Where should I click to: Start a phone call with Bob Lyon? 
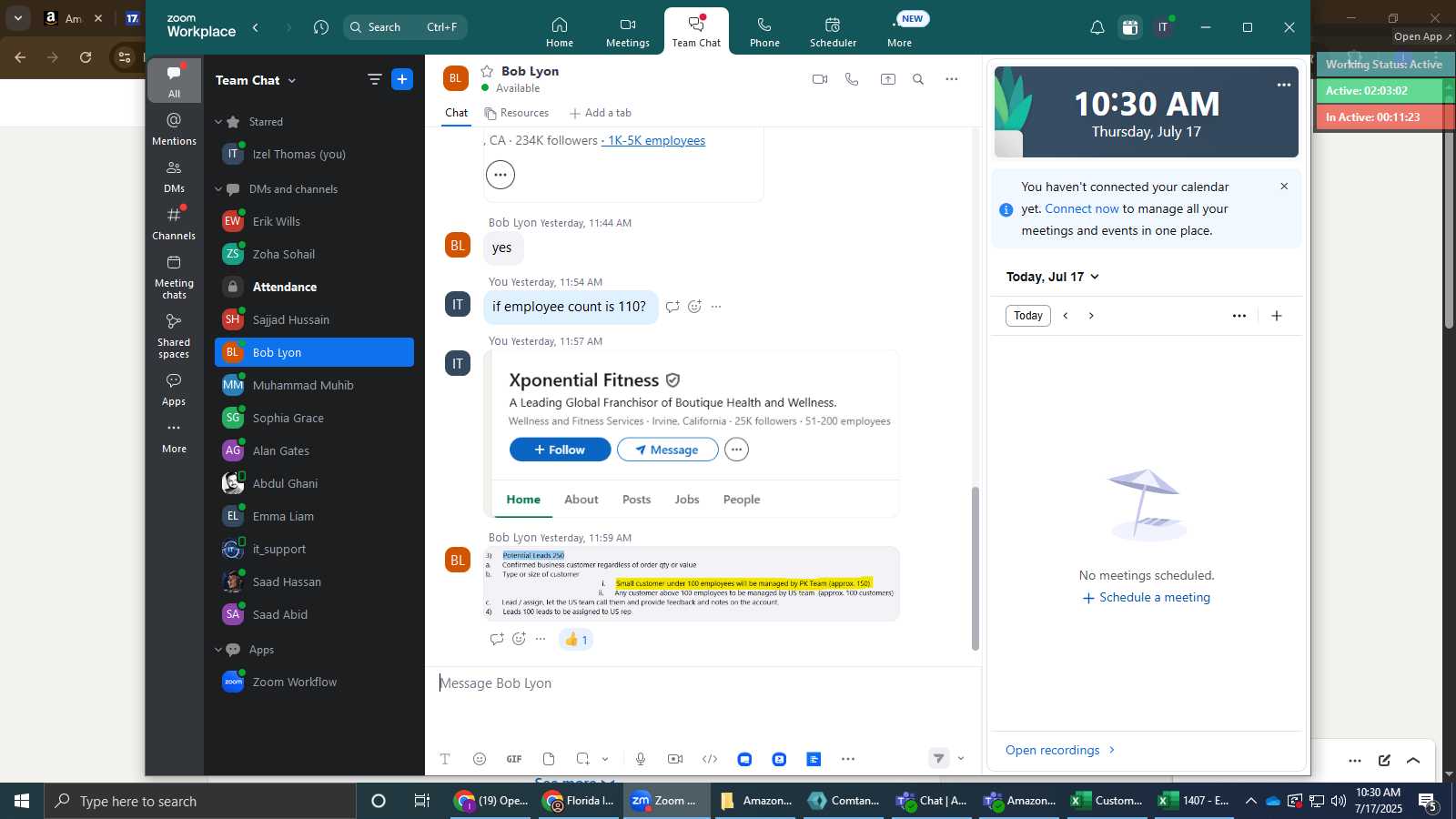coord(852,79)
